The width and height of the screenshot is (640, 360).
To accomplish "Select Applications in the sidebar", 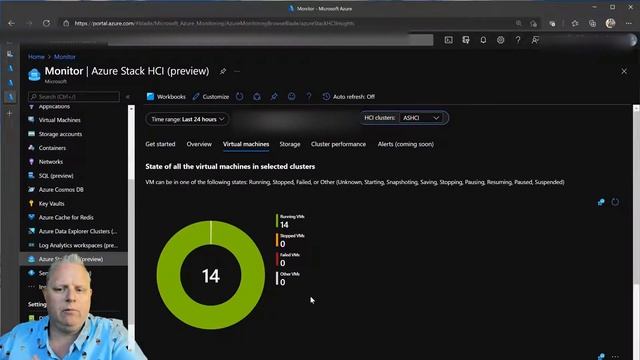I will (x=54, y=107).
